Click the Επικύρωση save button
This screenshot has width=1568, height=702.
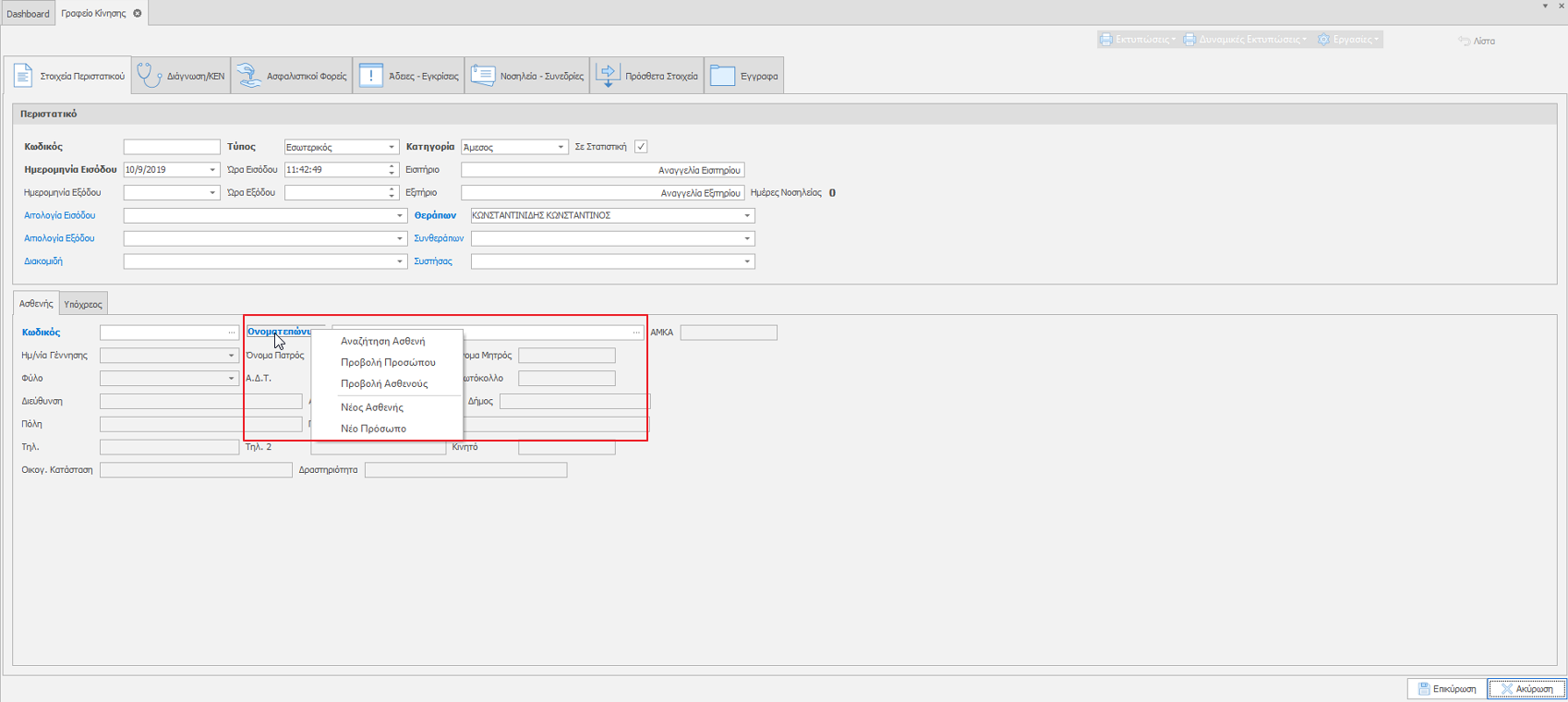click(1446, 689)
